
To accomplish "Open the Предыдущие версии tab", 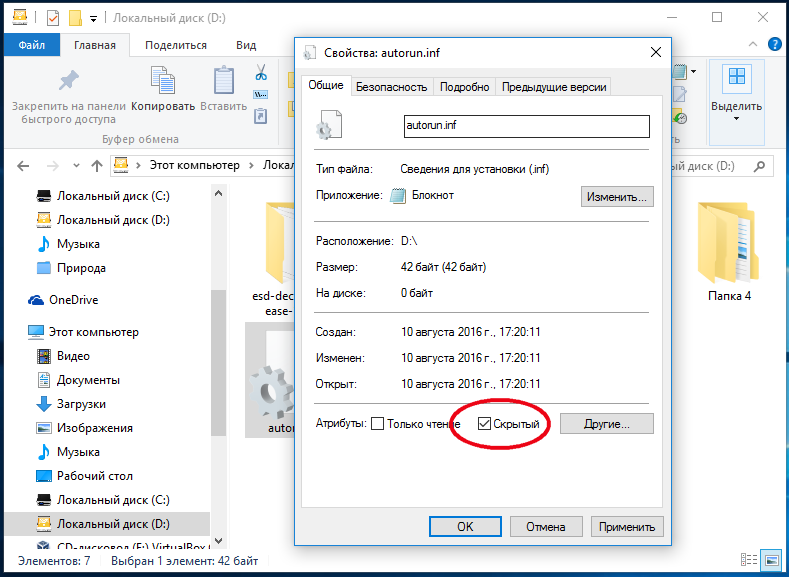I will [553, 87].
